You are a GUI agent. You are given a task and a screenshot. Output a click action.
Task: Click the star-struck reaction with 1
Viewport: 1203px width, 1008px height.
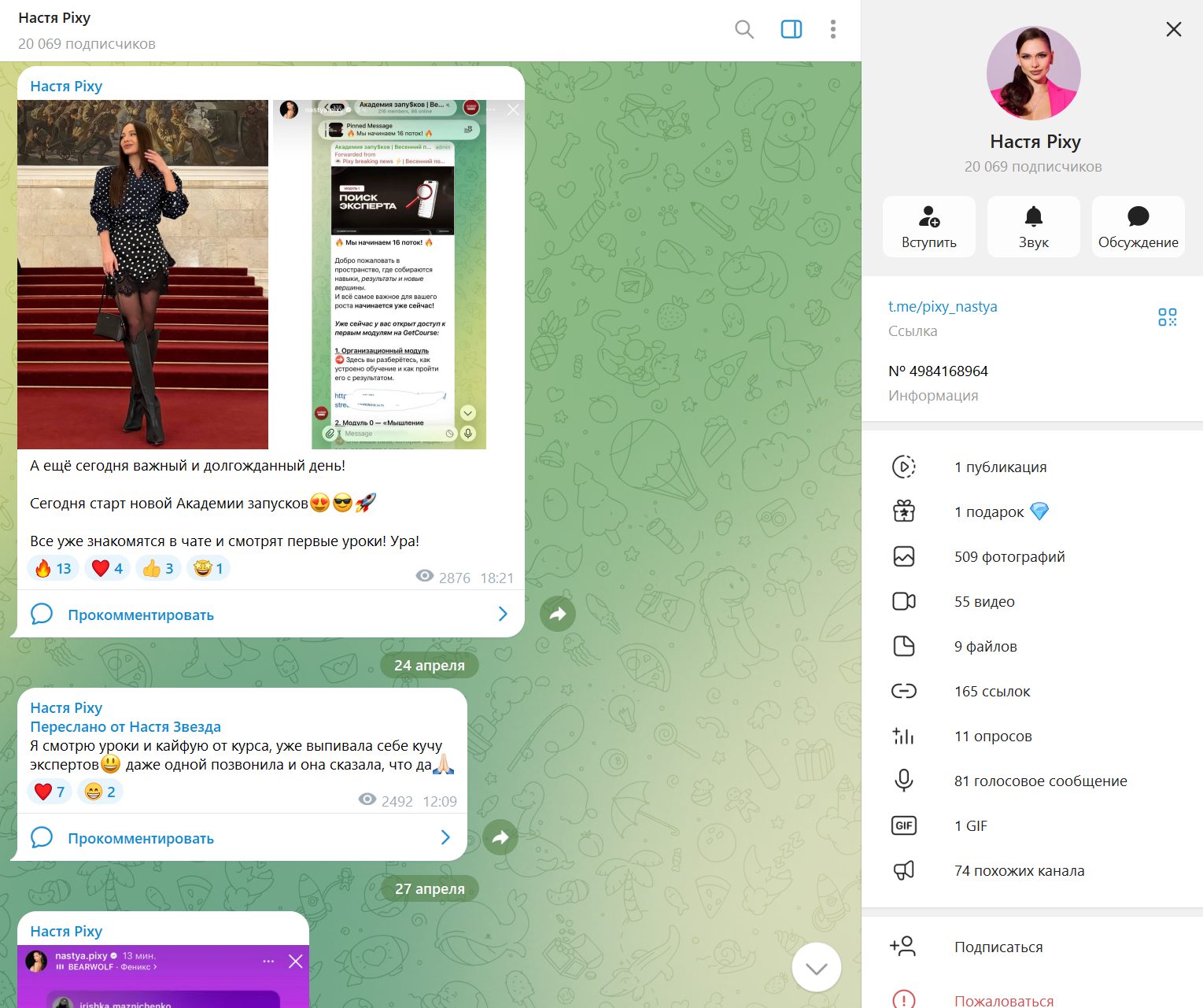pyautogui.click(x=208, y=568)
